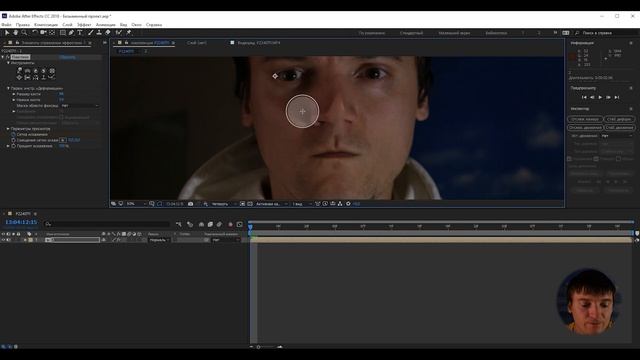The image size is (640, 360).
Task: Choose the Reconstruction tool in Liquify tools
Action: point(52,77)
